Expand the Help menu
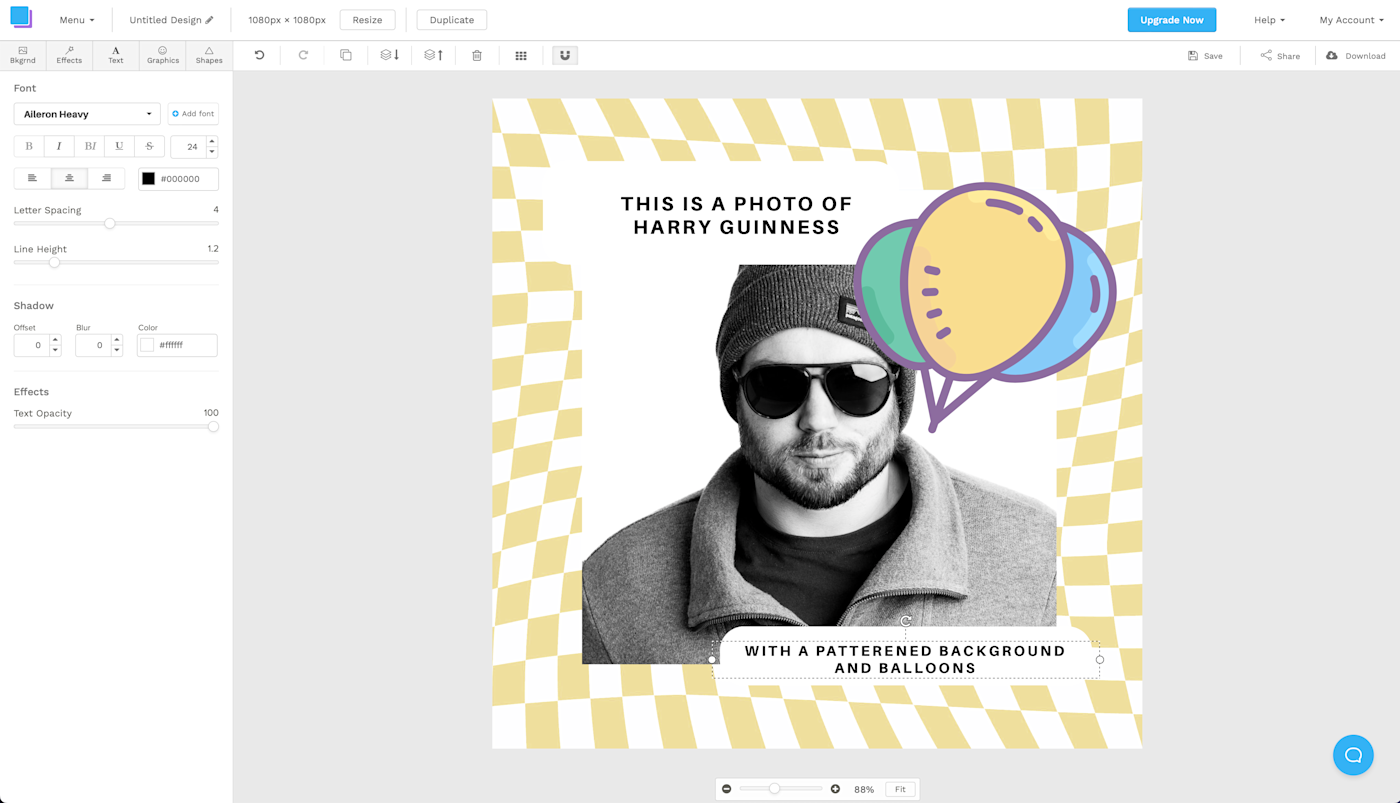Viewport: 1400px width, 803px height. 1269,20
